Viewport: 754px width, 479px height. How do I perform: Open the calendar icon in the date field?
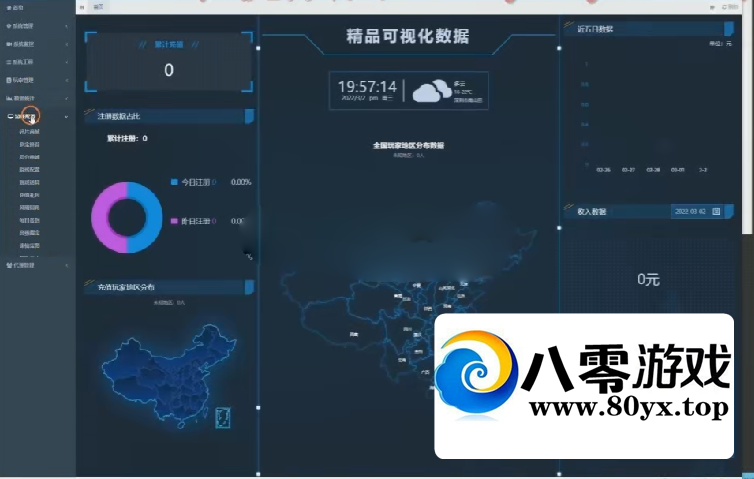[716, 212]
